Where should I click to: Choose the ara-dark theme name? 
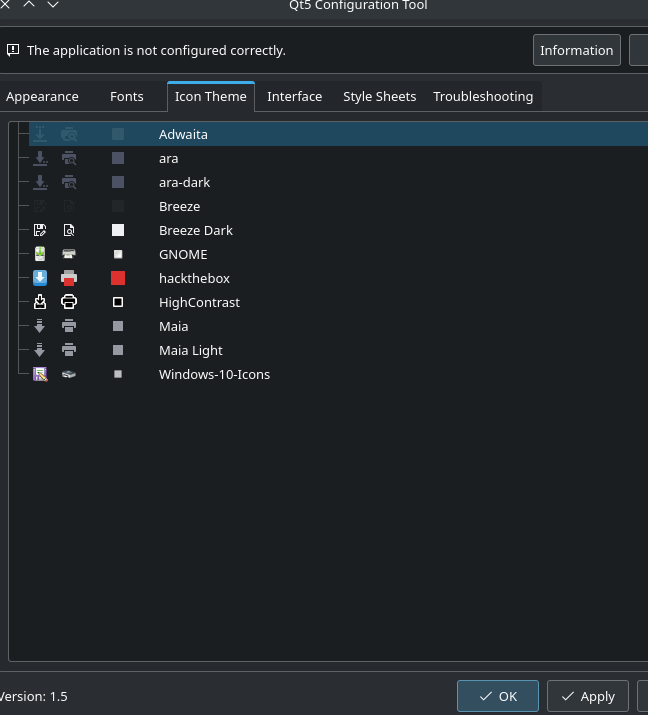[x=184, y=182]
